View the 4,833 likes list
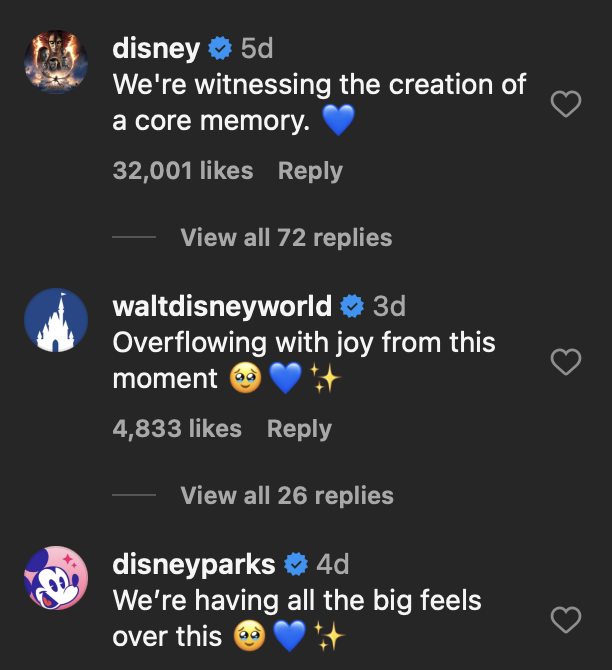 point(177,429)
